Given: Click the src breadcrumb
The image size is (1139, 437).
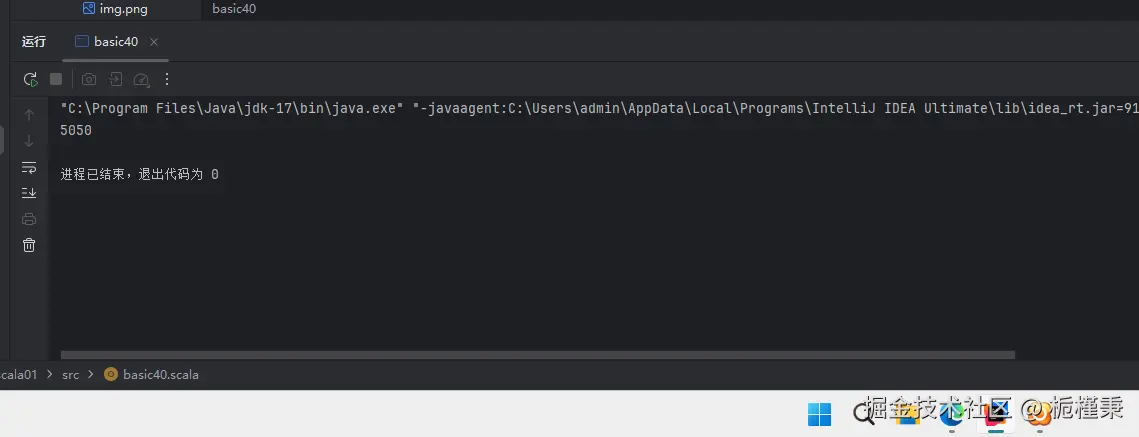Looking at the screenshot, I should coord(70,375).
